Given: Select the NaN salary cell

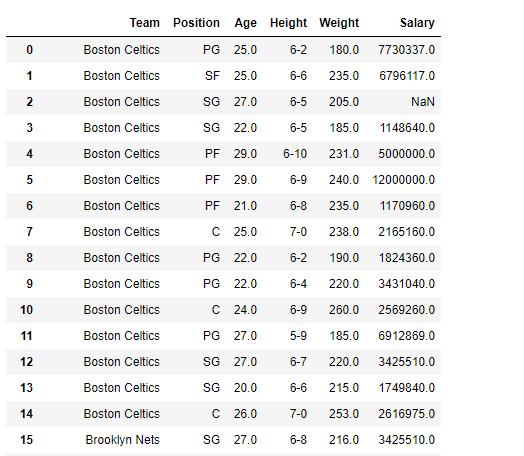Looking at the screenshot, I should point(422,102).
